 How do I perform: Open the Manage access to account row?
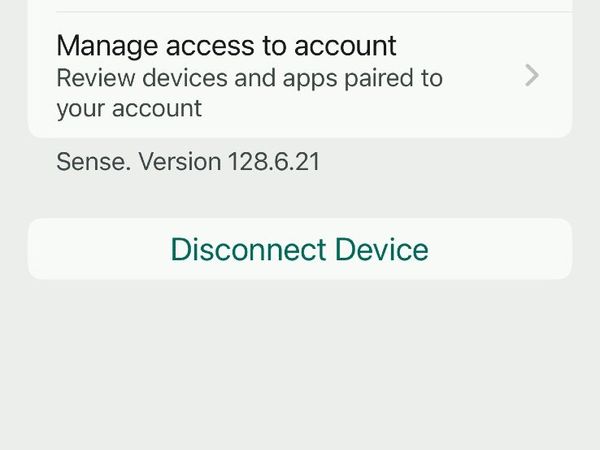click(226, 46)
